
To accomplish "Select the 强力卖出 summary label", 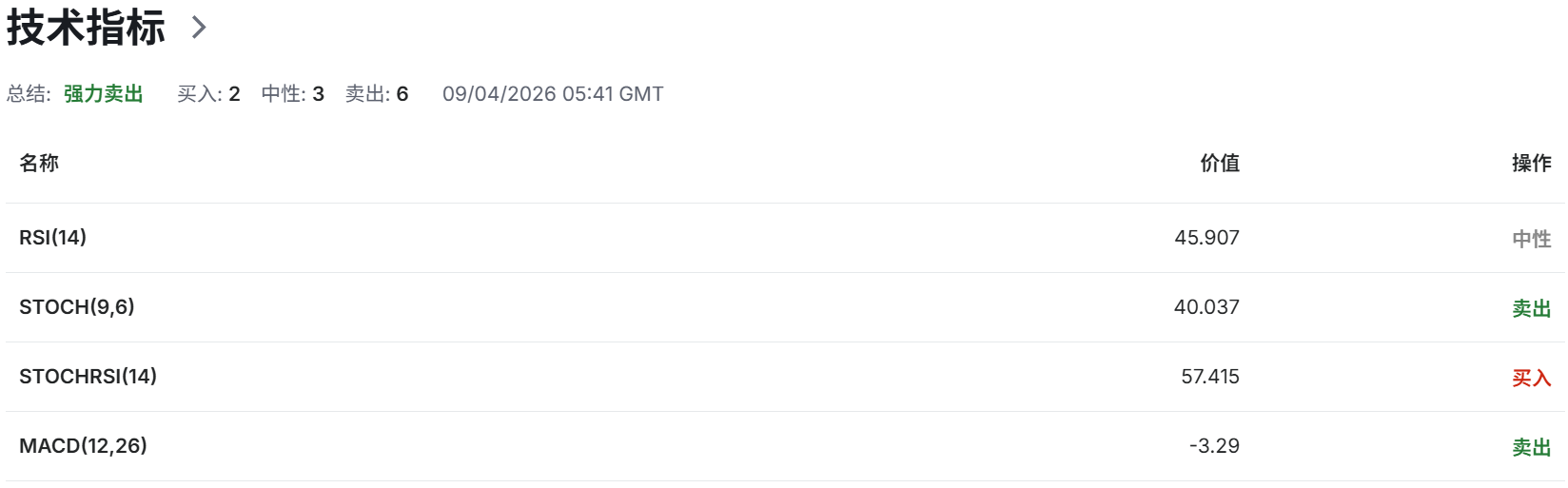I will [x=104, y=94].
